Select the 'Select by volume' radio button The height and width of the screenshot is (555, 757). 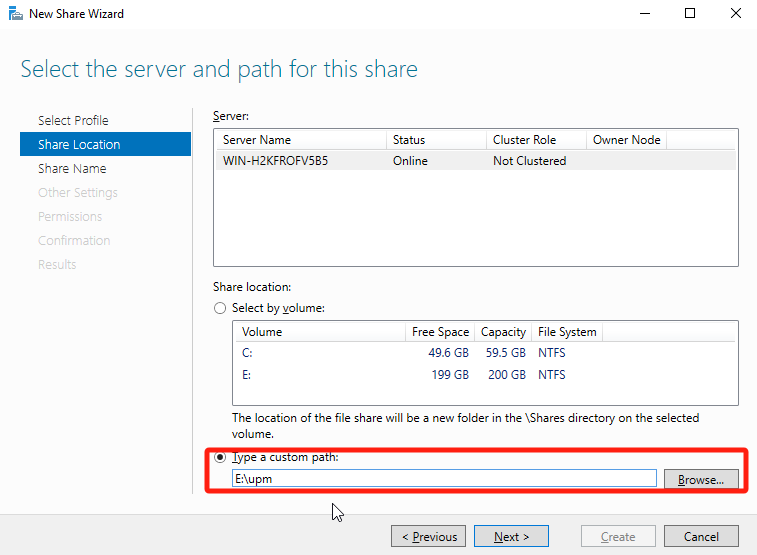coord(220,309)
